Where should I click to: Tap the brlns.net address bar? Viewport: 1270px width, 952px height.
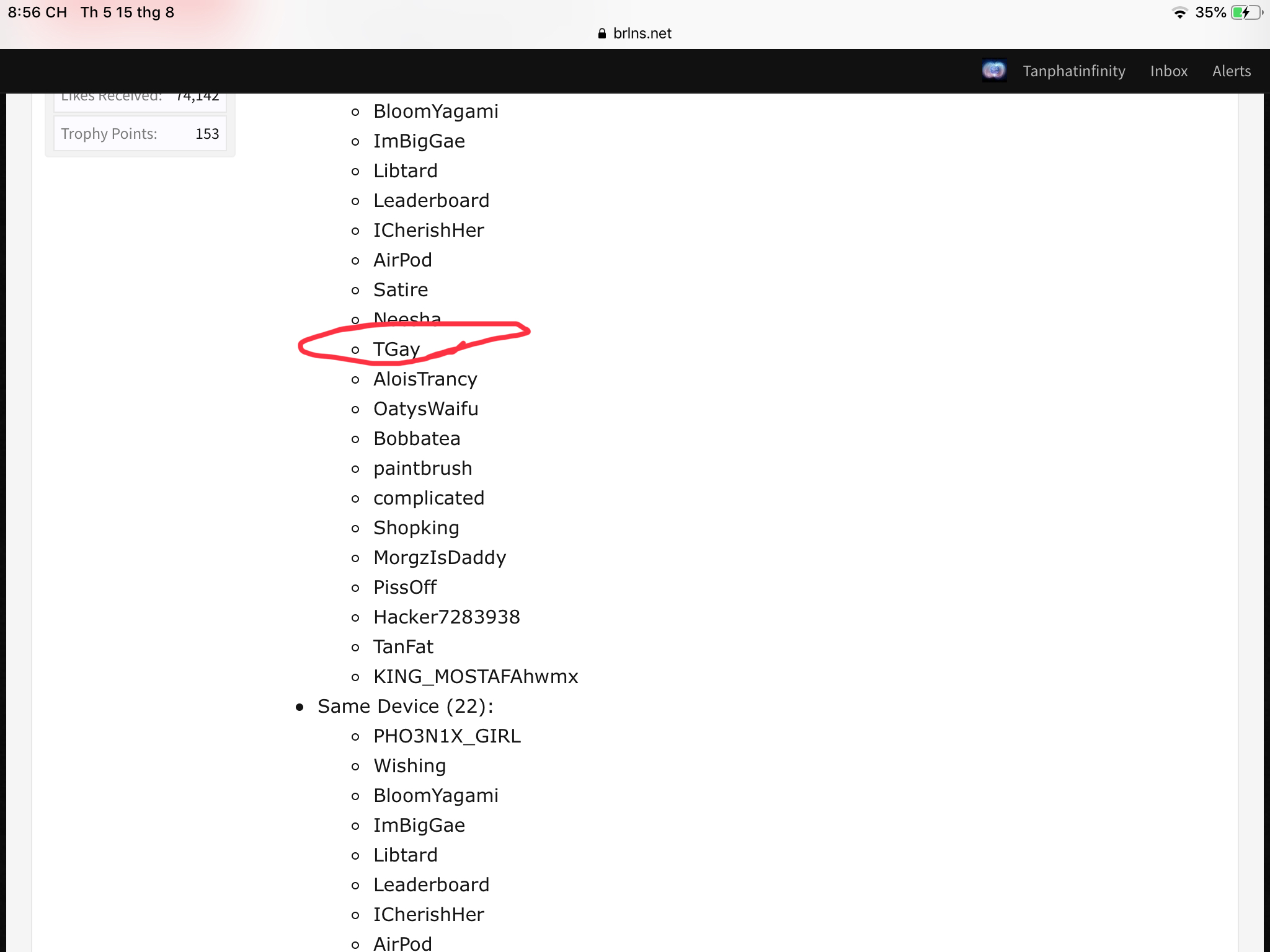pos(635,33)
